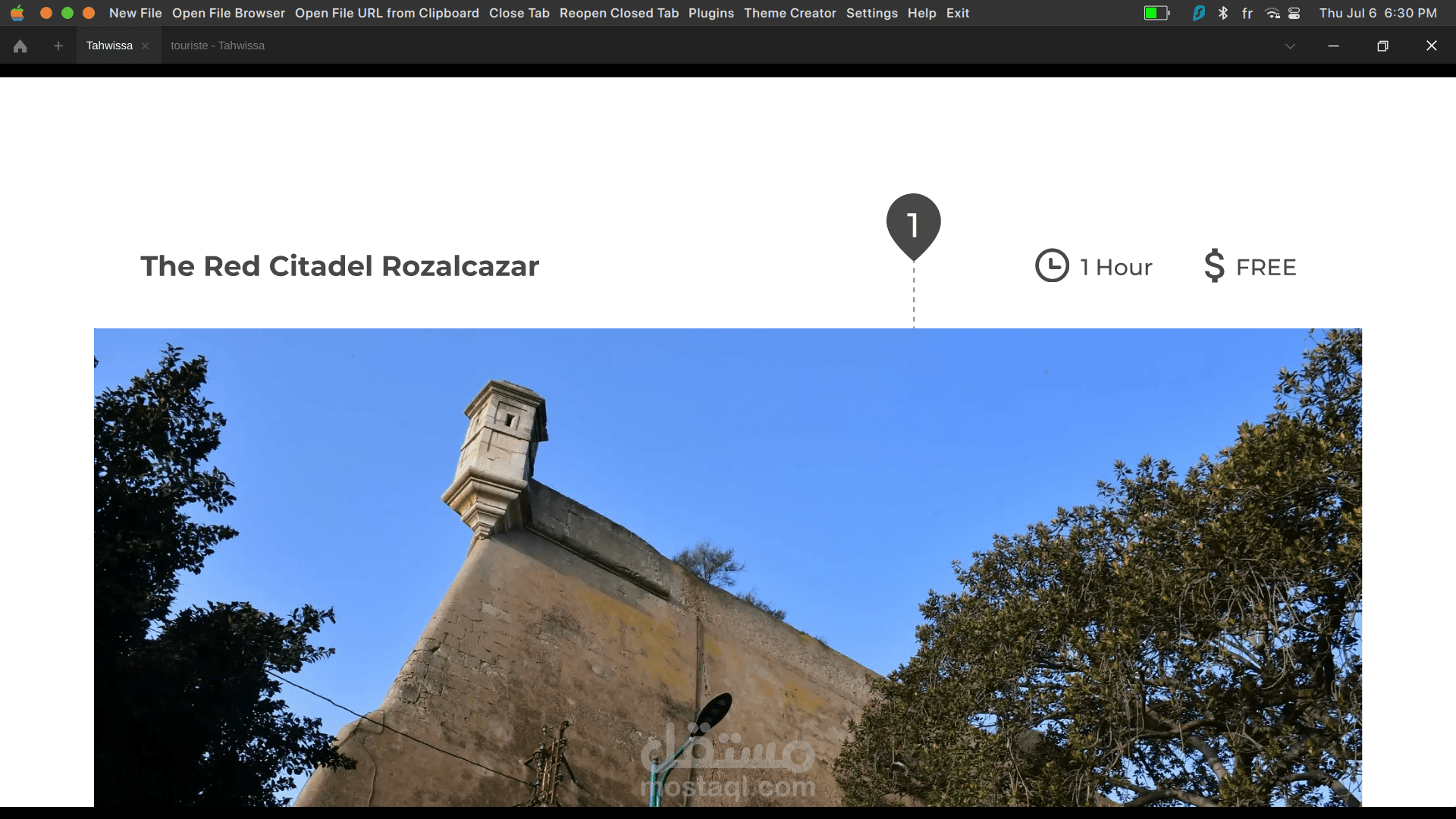1456x819 pixels.
Task: Click the number 1 location pin marker
Action: 913,225
